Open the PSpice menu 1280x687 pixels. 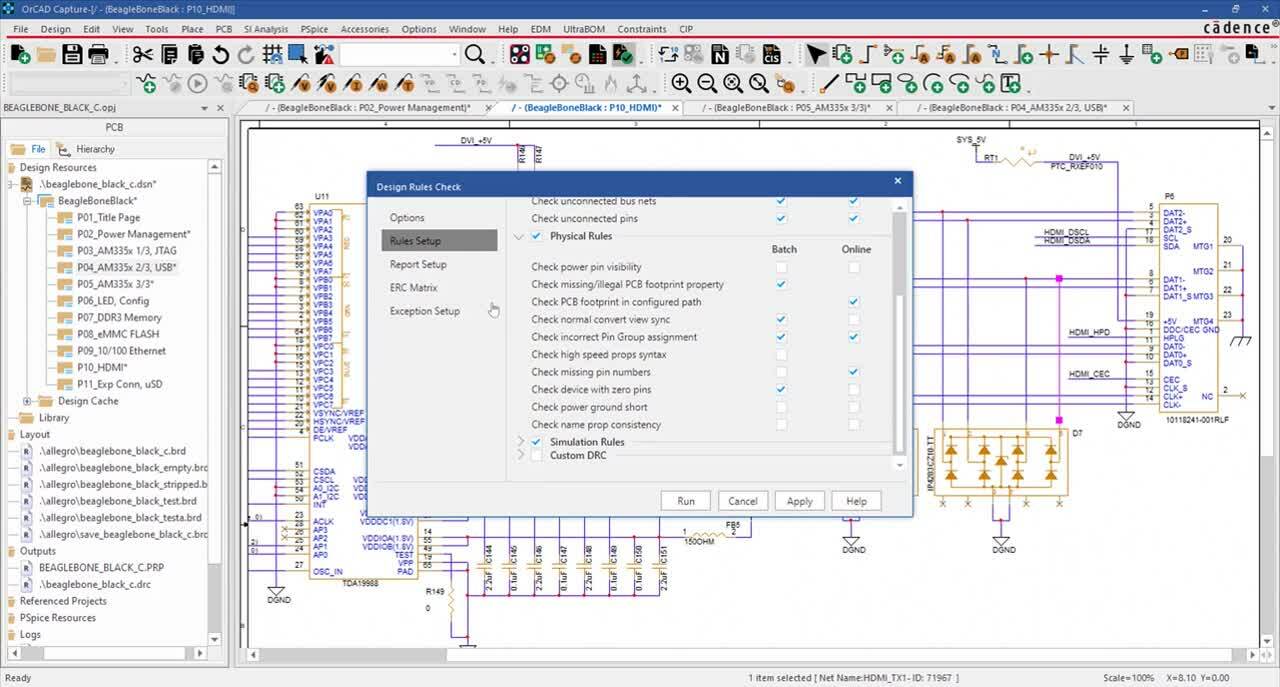coord(314,29)
